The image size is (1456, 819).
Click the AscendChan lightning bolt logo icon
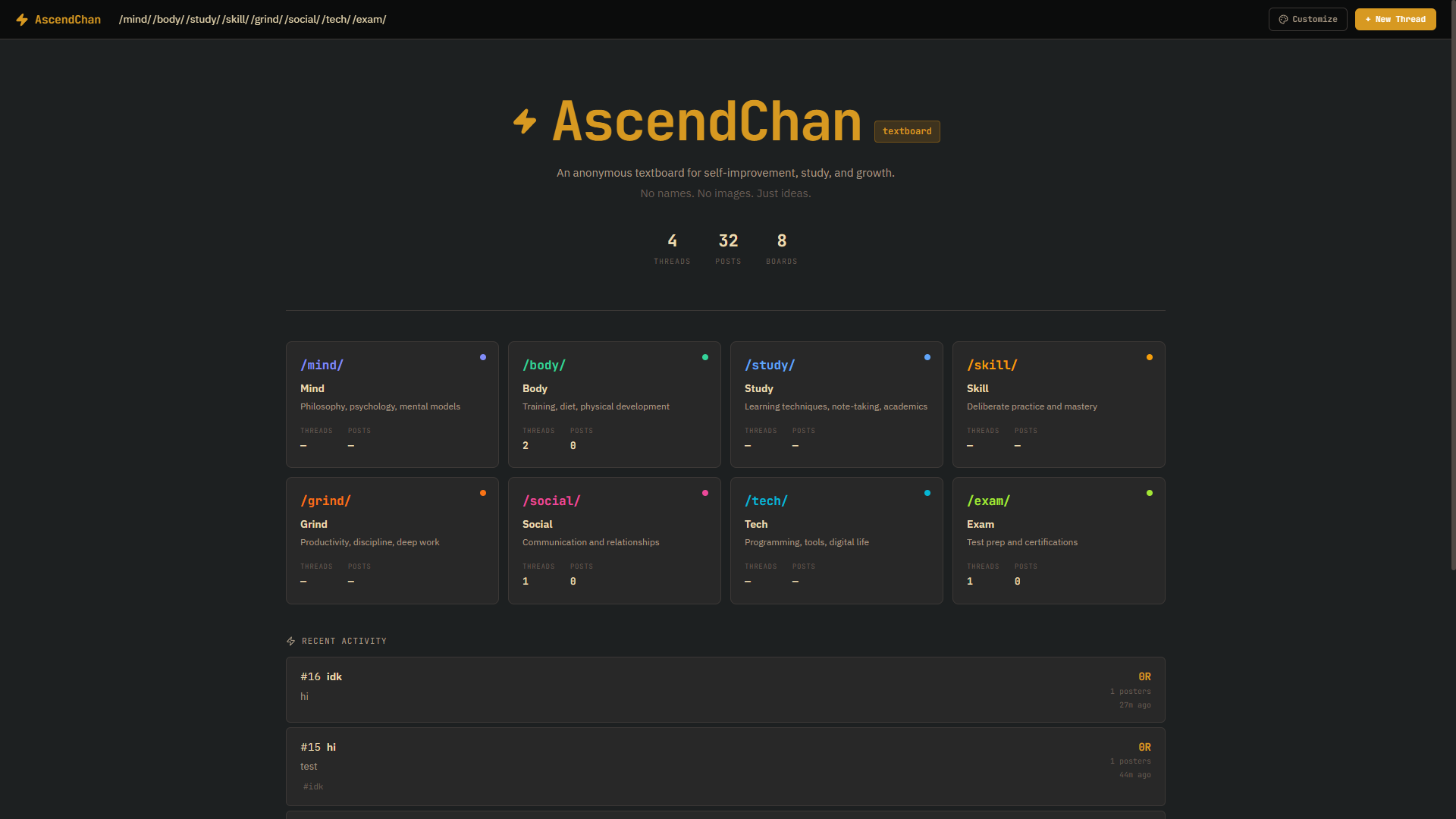[x=22, y=20]
